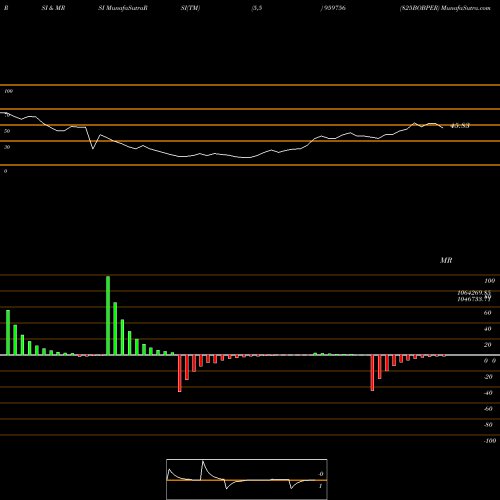Click the MR axis label '-60'

pyautogui.click(x=488, y=409)
